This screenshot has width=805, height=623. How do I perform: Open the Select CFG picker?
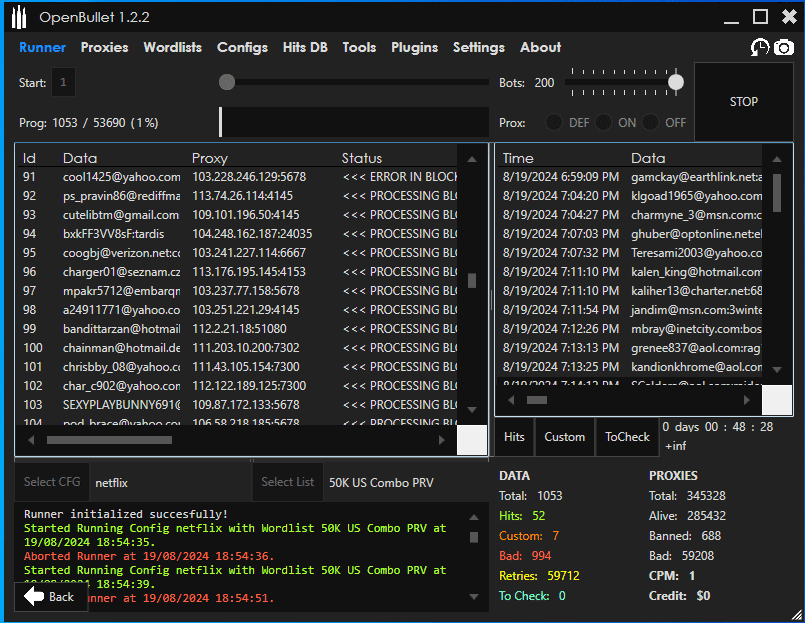tap(52, 482)
